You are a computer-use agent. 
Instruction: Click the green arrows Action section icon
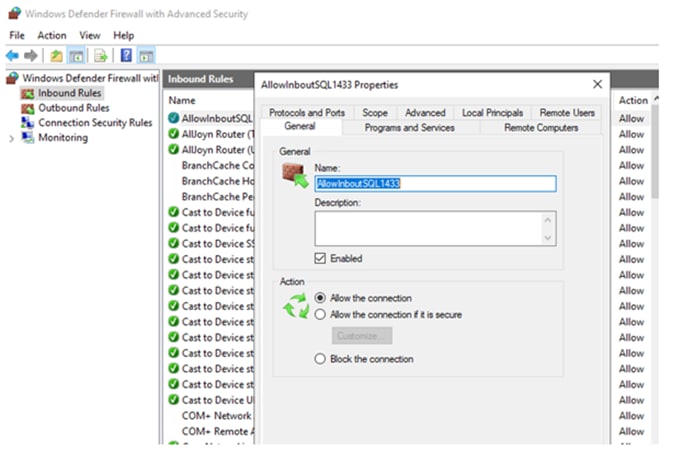296,306
